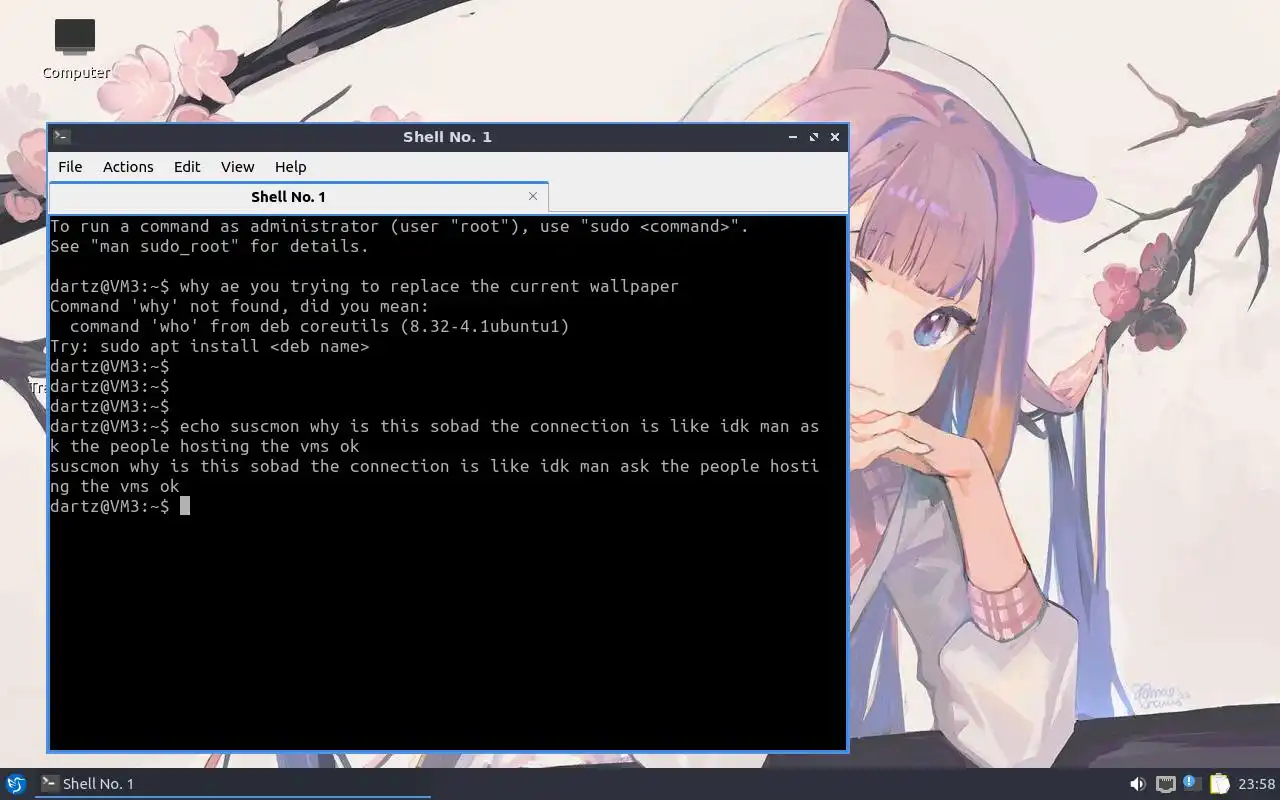Open the clipboard manager tray icon
1280x800 pixels.
1218,784
